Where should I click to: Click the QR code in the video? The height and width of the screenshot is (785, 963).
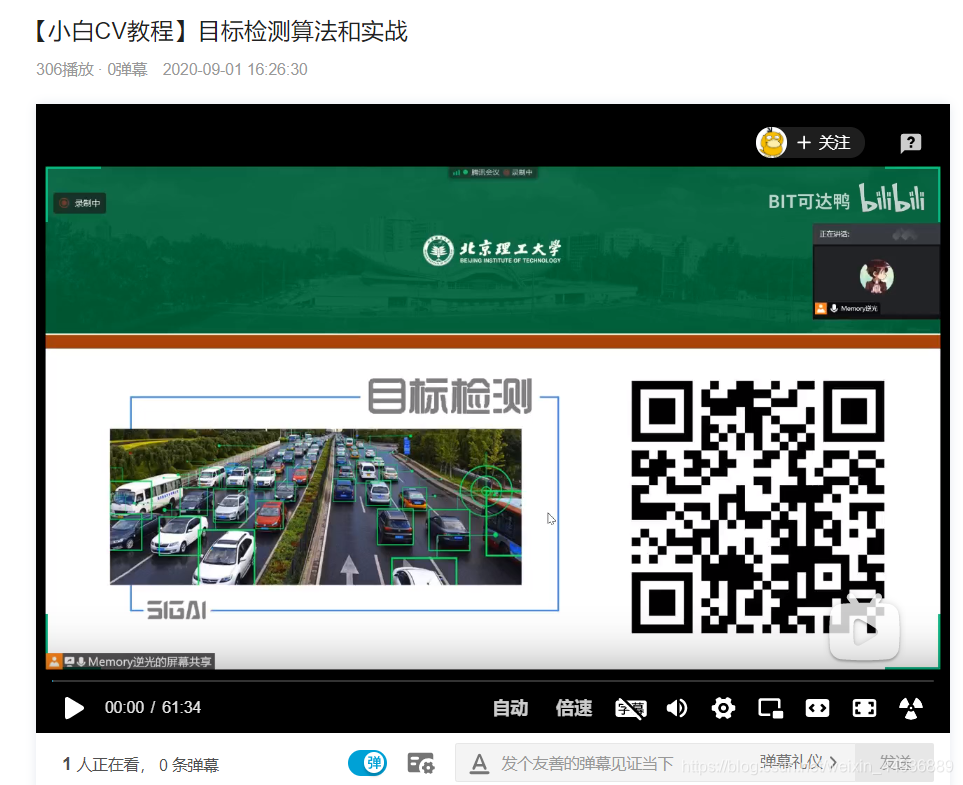(757, 507)
